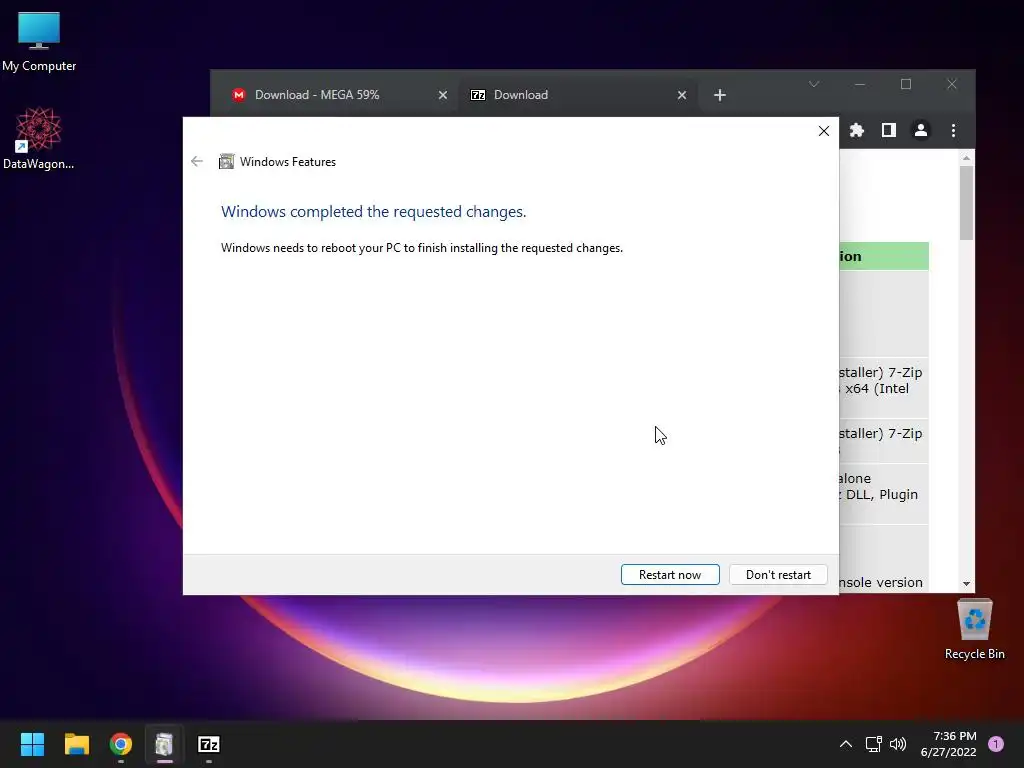Image resolution: width=1024 pixels, height=768 pixels.
Task: Show hidden system tray icons
Action: click(846, 744)
